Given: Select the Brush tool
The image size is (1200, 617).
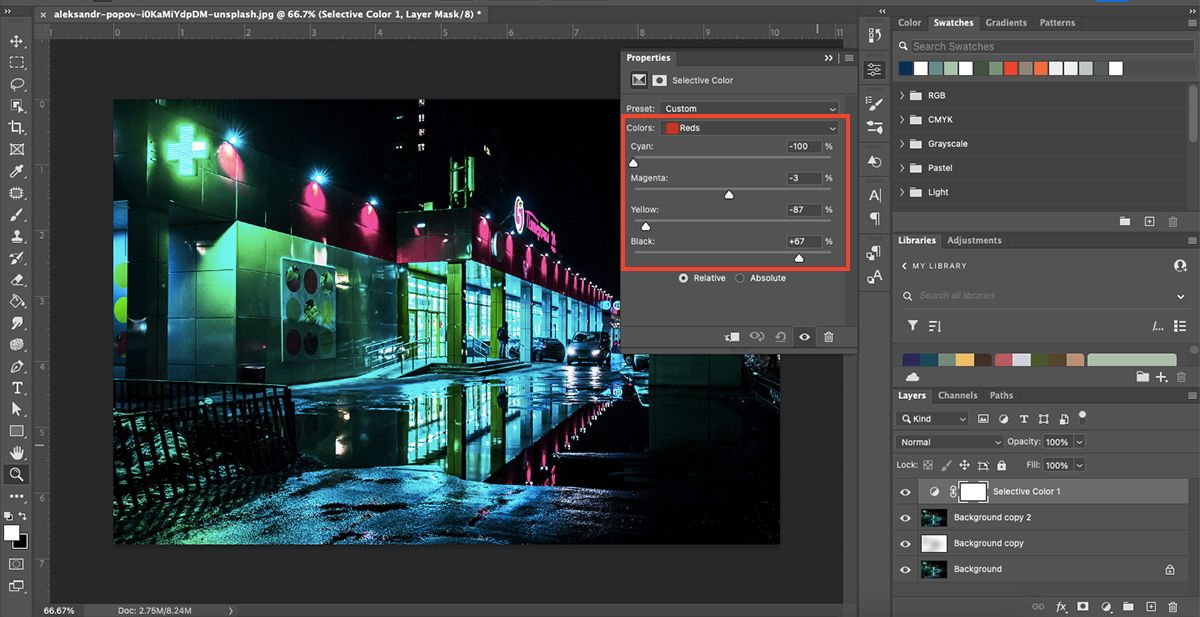Looking at the screenshot, I should coord(16,212).
